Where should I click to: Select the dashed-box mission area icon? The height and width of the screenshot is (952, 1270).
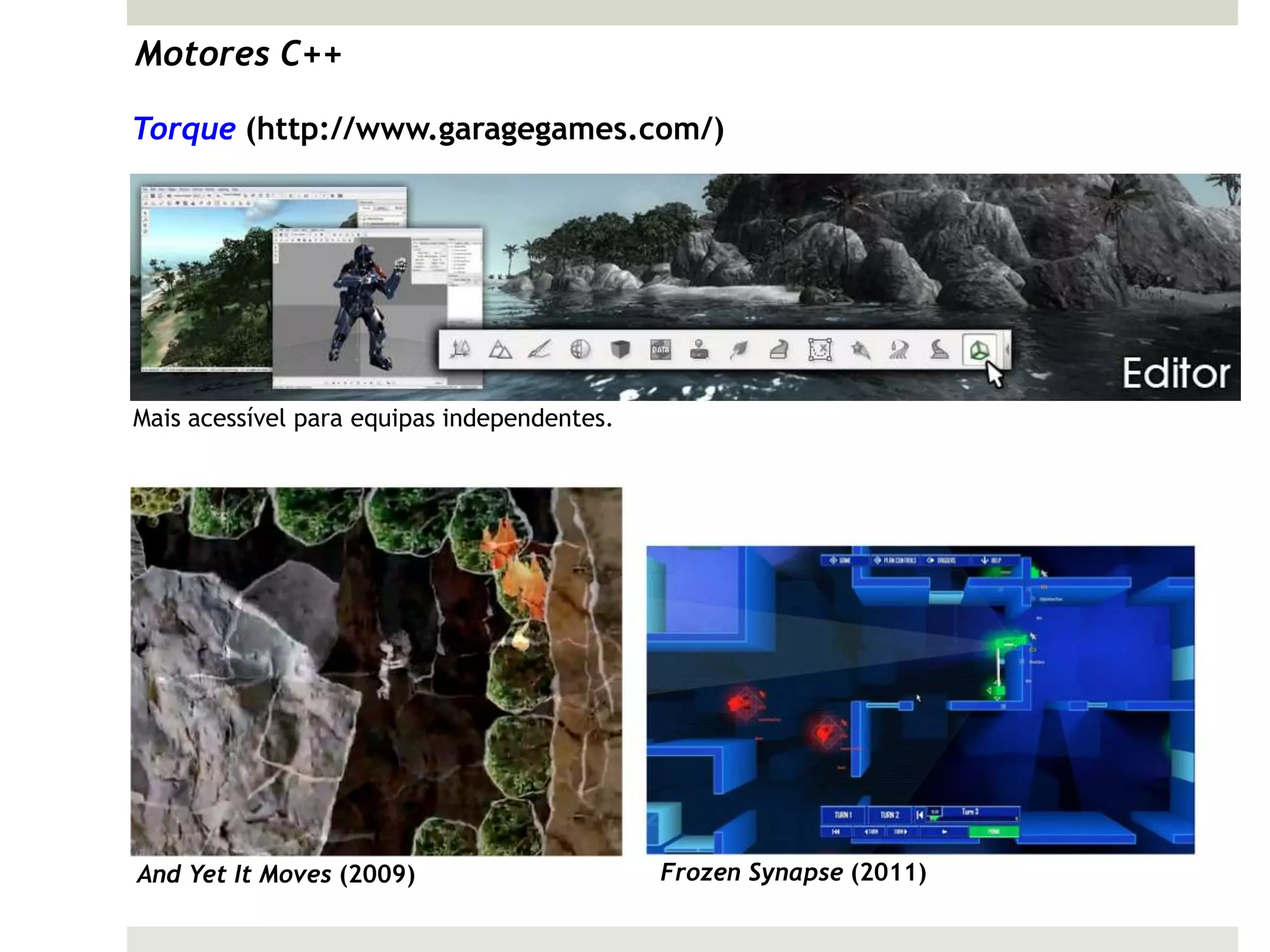(820, 350)
